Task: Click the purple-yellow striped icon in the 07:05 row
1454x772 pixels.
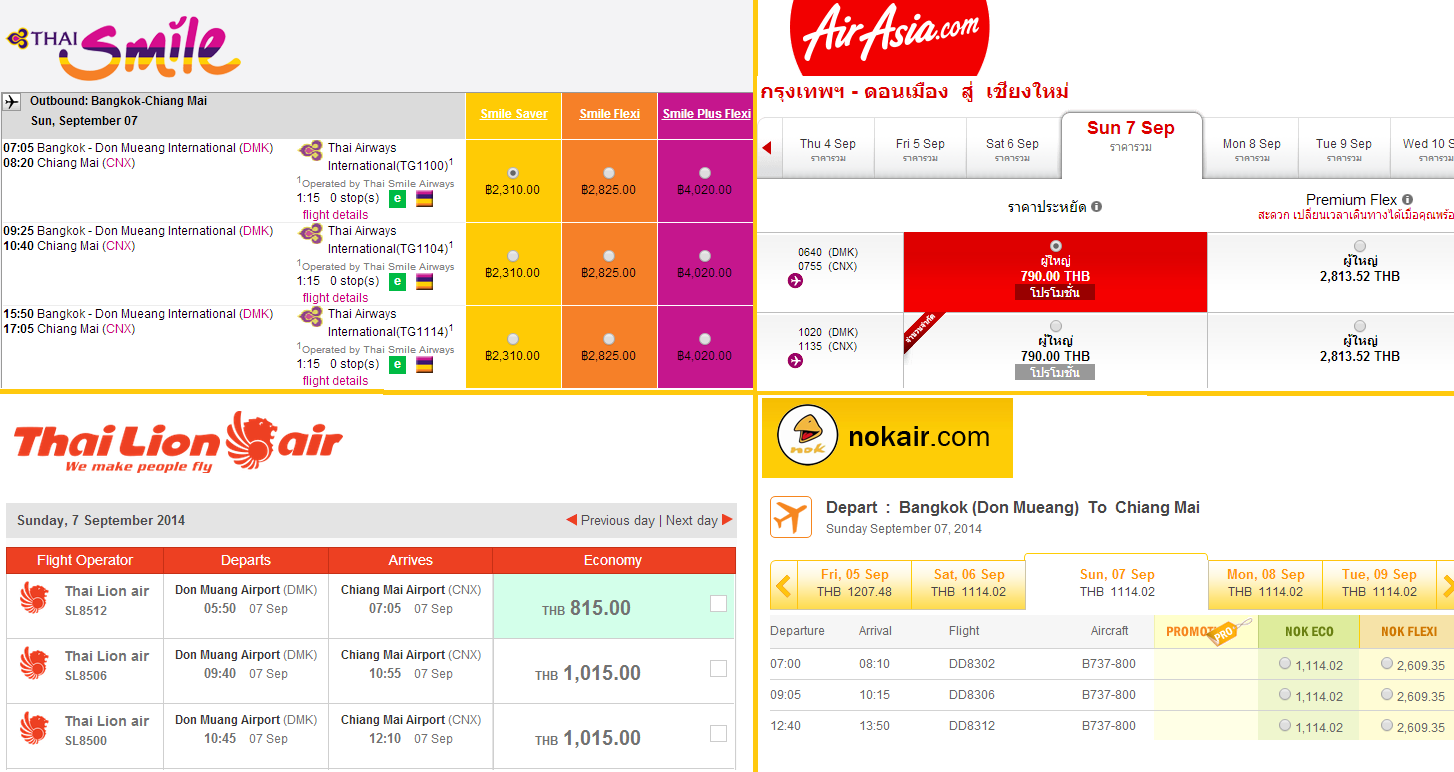Action: (424, 198)
